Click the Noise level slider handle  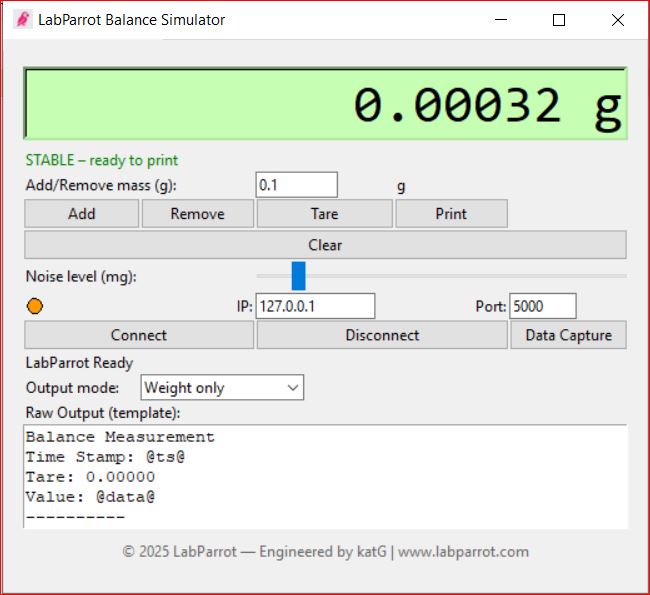click(298, 276)
